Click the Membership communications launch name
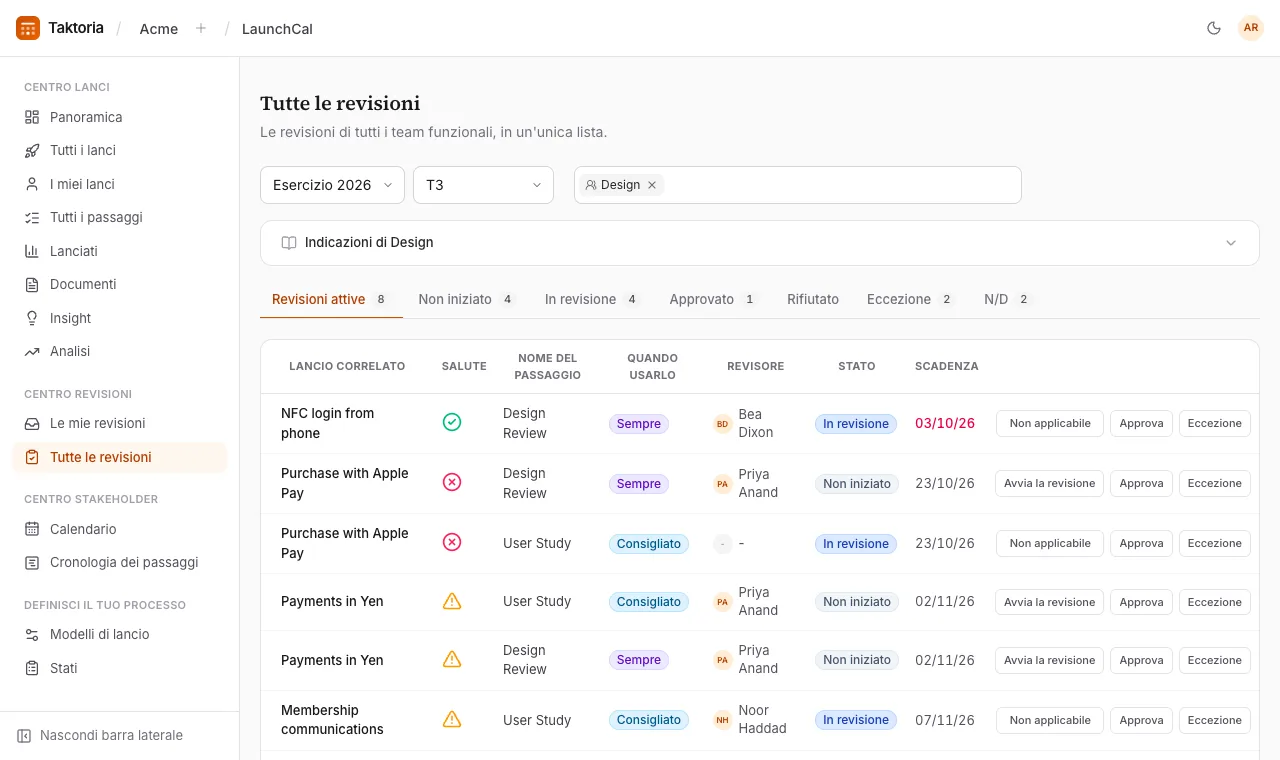The height and width of the screenshot is (760, 1280). pos(332,720)
